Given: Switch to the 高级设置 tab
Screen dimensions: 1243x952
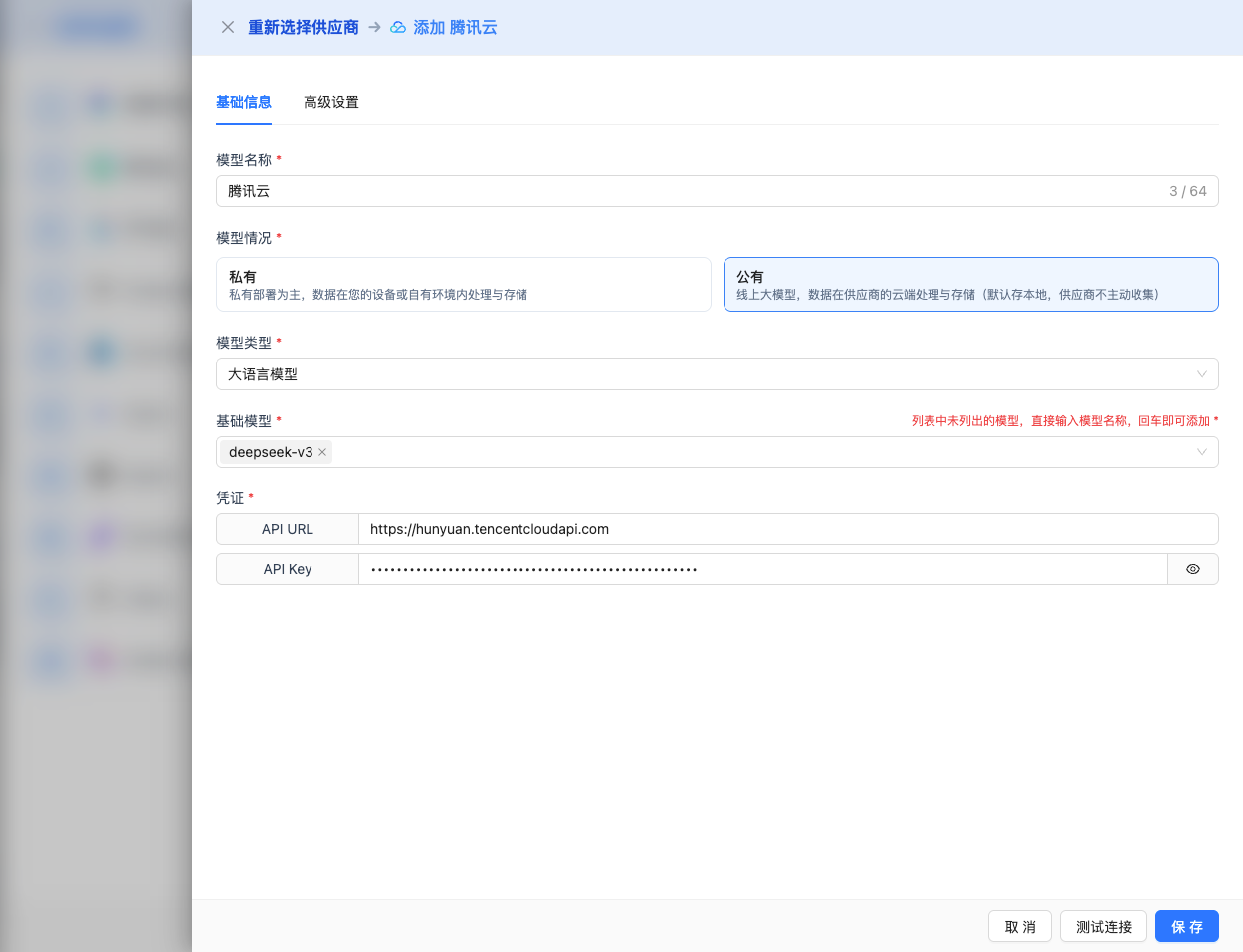Looking at the screenshot, I should (331, 102).
